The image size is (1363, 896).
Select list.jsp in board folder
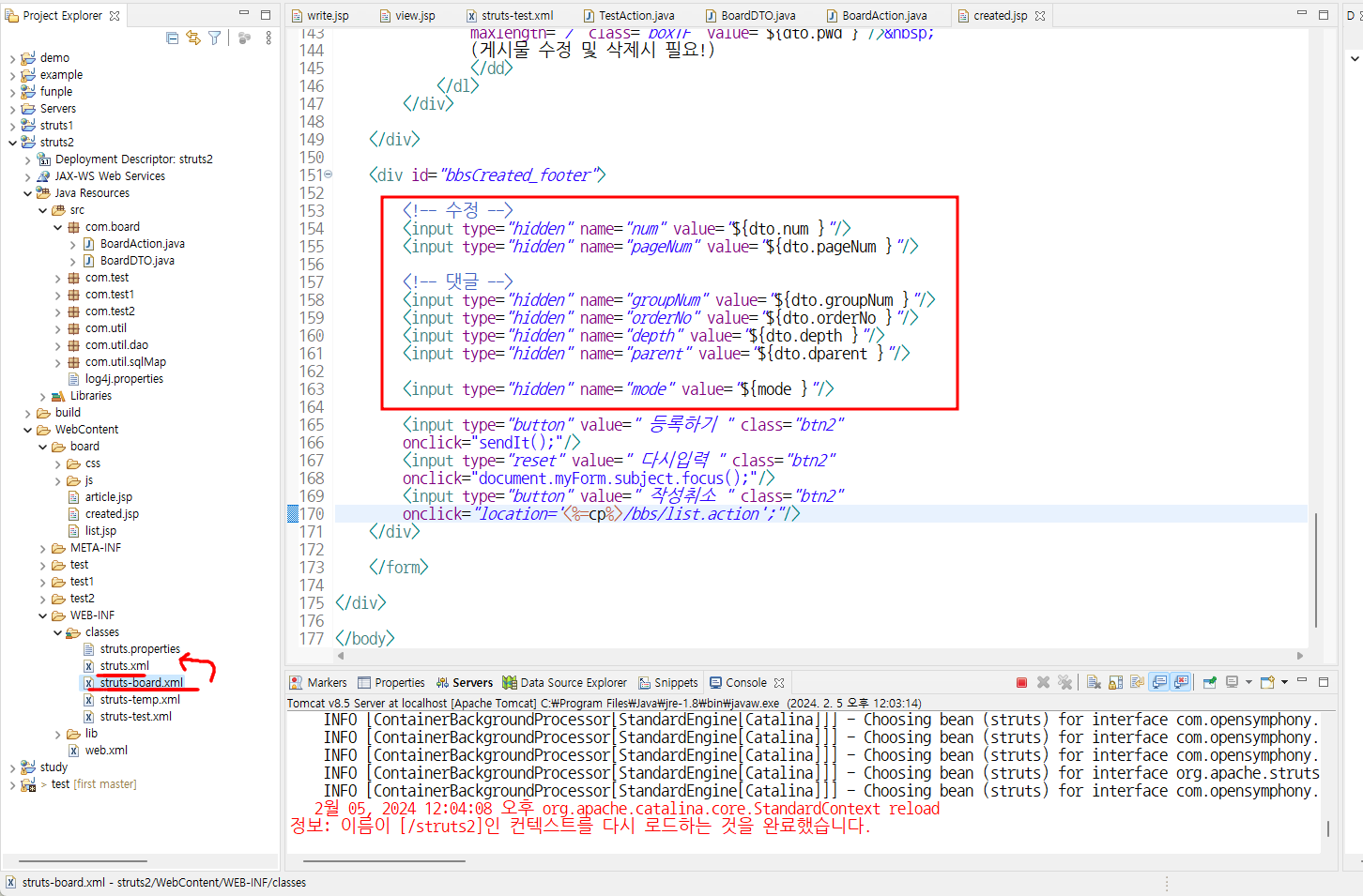pyautogui.click(x=100, y=531)
